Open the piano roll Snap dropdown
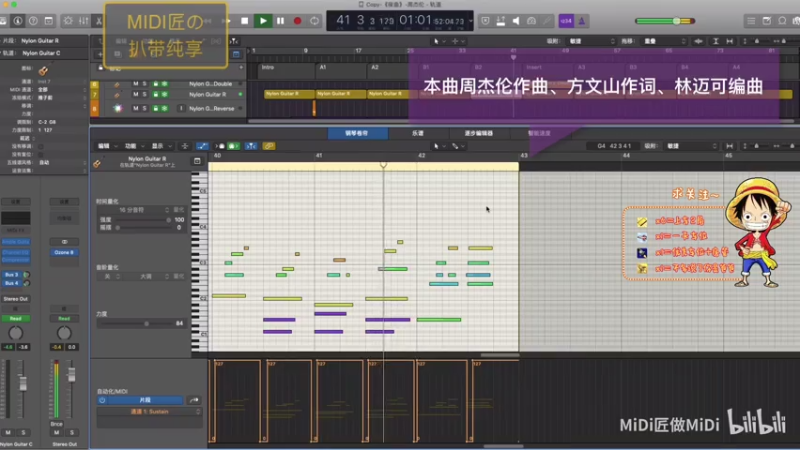This screenshot has width=800, height=450. tap(691, 146)
